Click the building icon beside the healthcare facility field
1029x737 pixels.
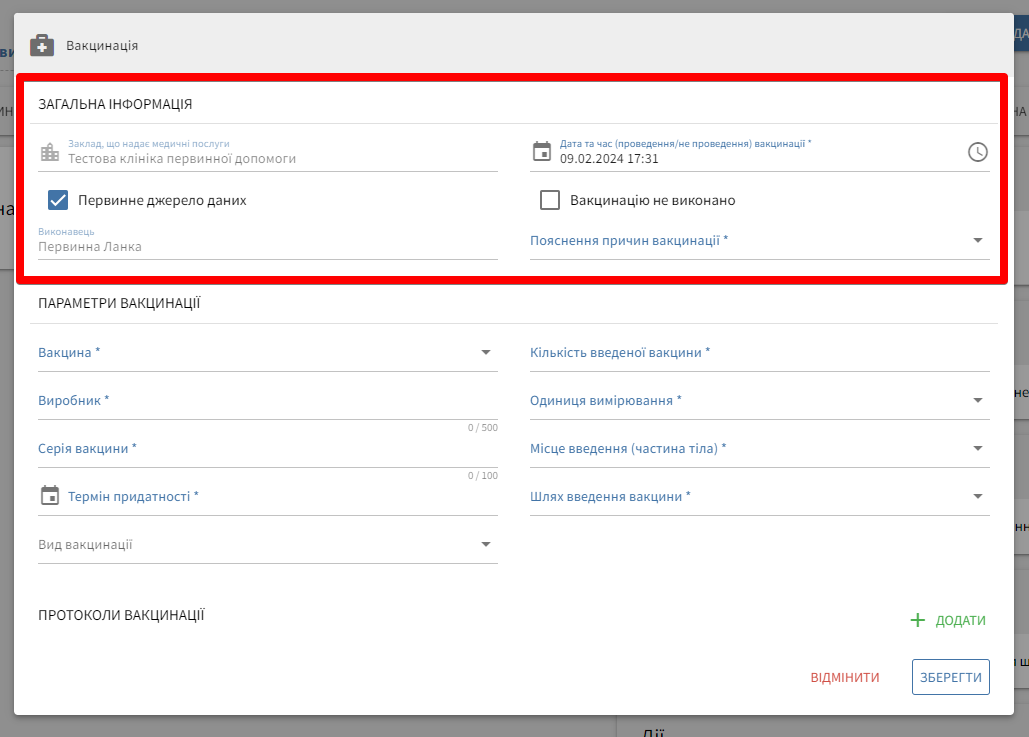49,152
